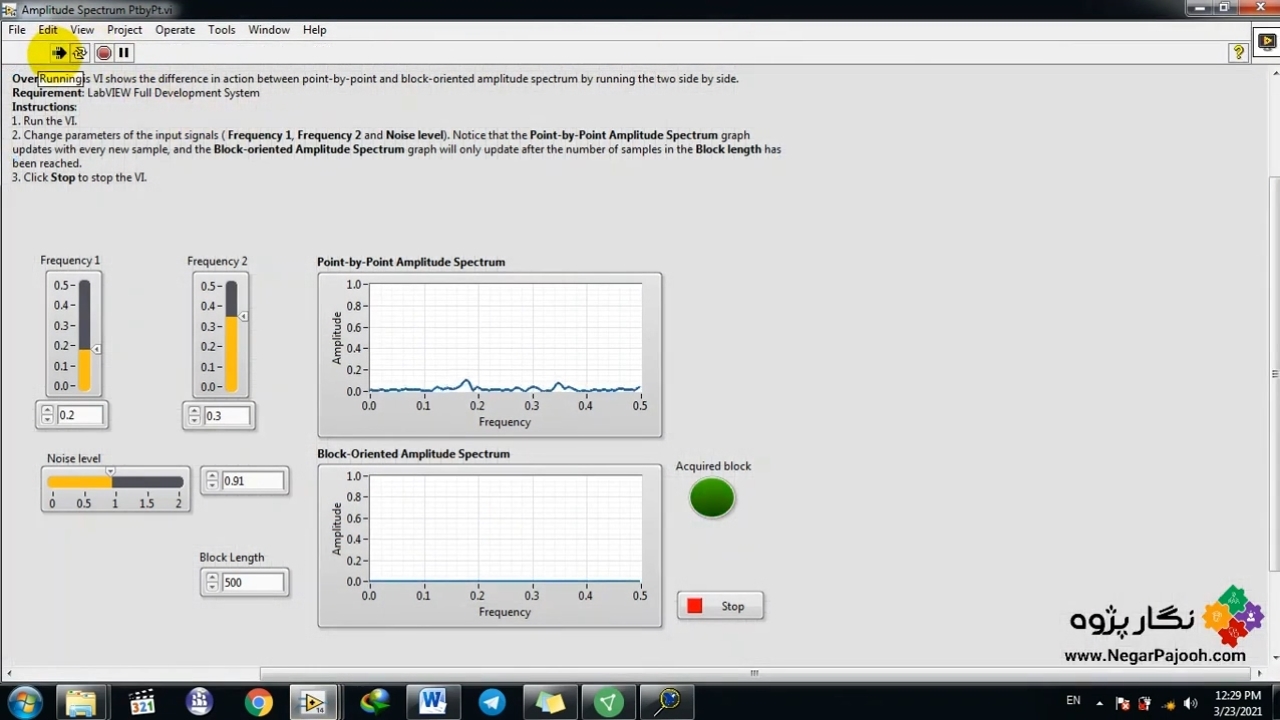Image resolution: width=1280 pixels, height=720 pixels.
Task: Open Telegram from the taskbar
Action: pos(492,702)
